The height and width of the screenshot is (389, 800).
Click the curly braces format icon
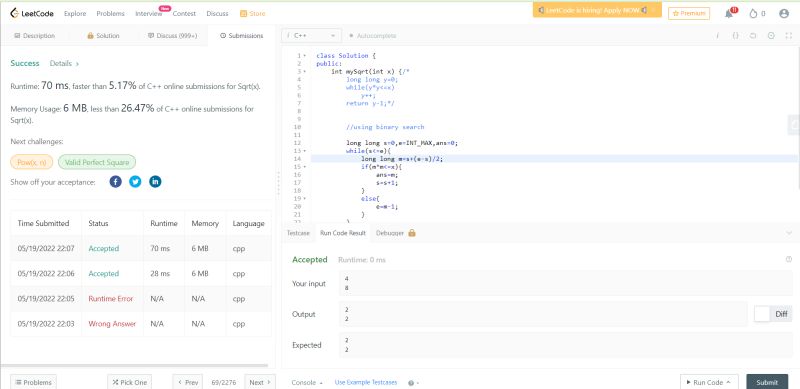[735, 36]
